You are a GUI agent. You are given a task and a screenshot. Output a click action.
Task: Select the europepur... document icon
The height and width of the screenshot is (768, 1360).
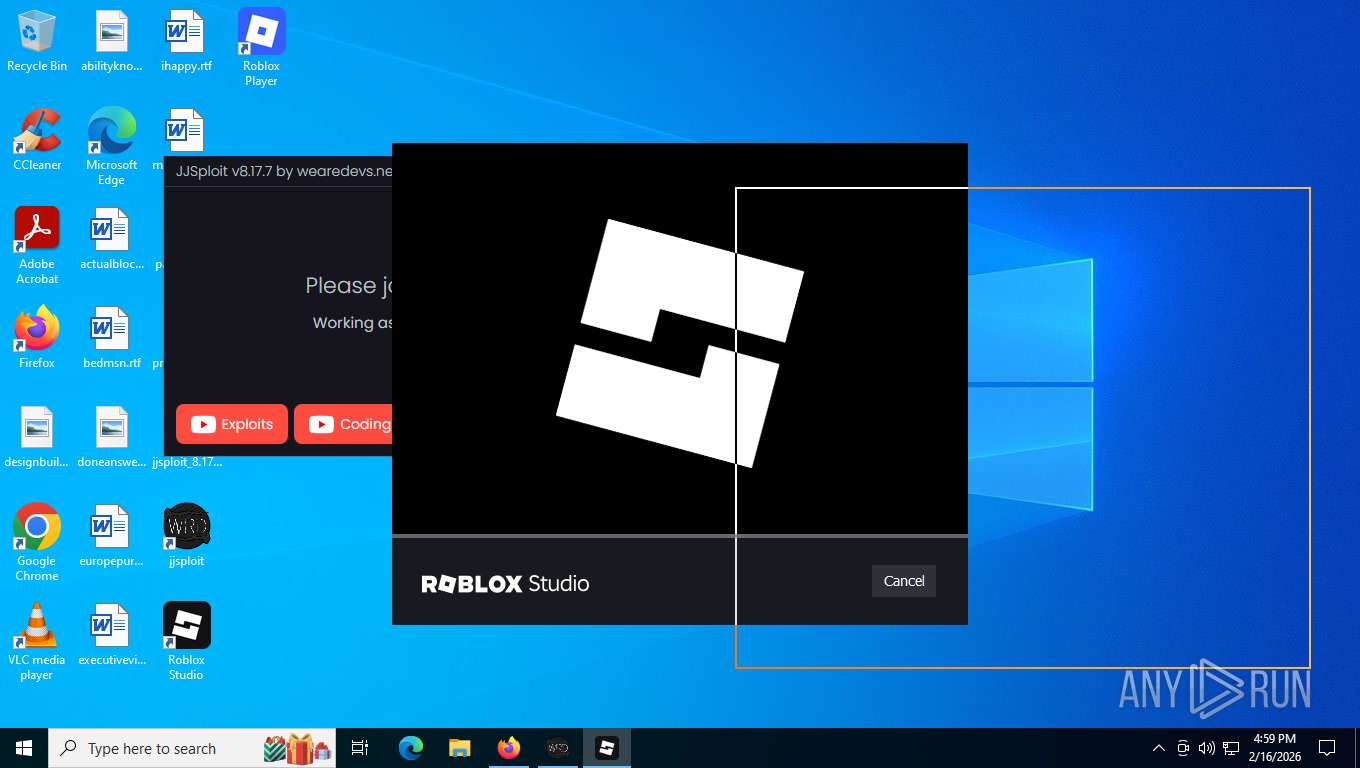pyautogui.click(x=111, y=536)
